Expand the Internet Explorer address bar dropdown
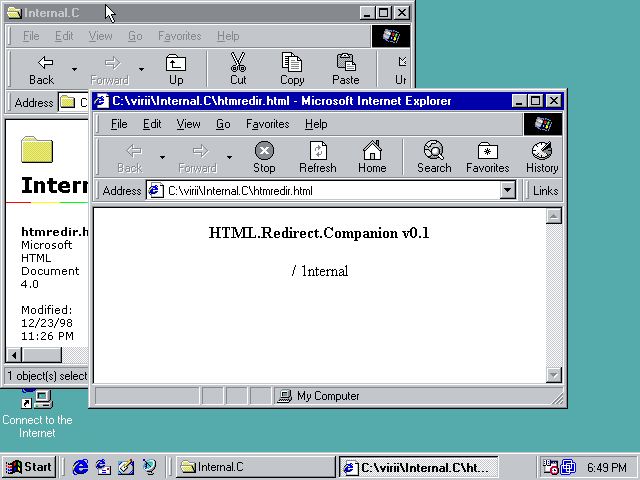 (507, 190)
